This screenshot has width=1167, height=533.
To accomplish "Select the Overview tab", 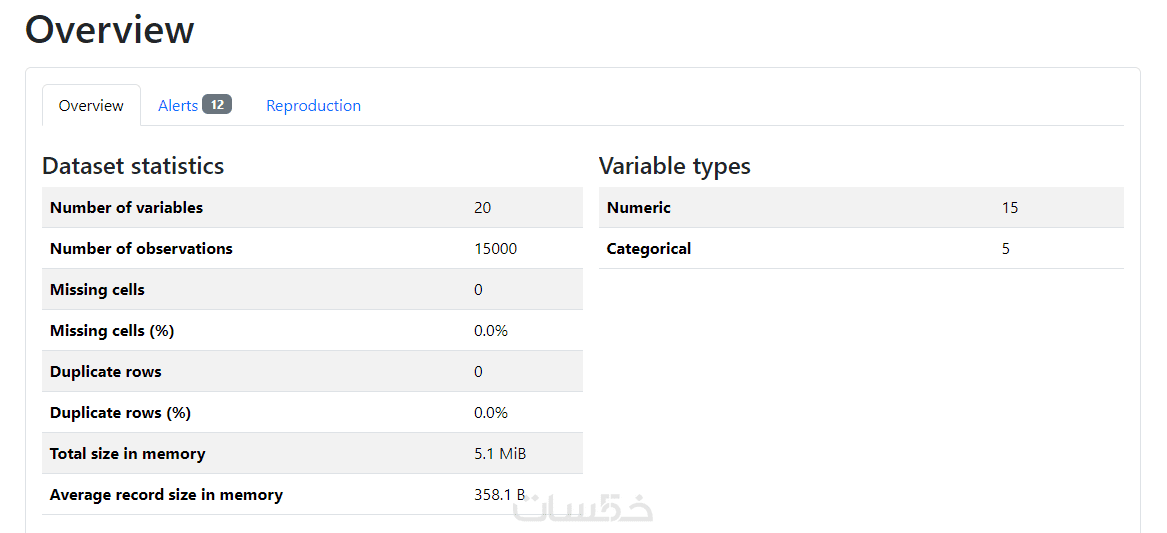I will [x=91, y=105].
